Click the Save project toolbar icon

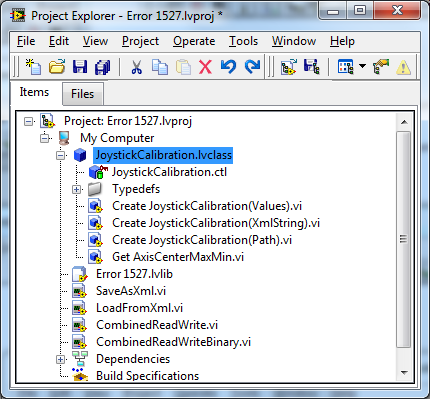pyautogui.click(x=312, y=67)
